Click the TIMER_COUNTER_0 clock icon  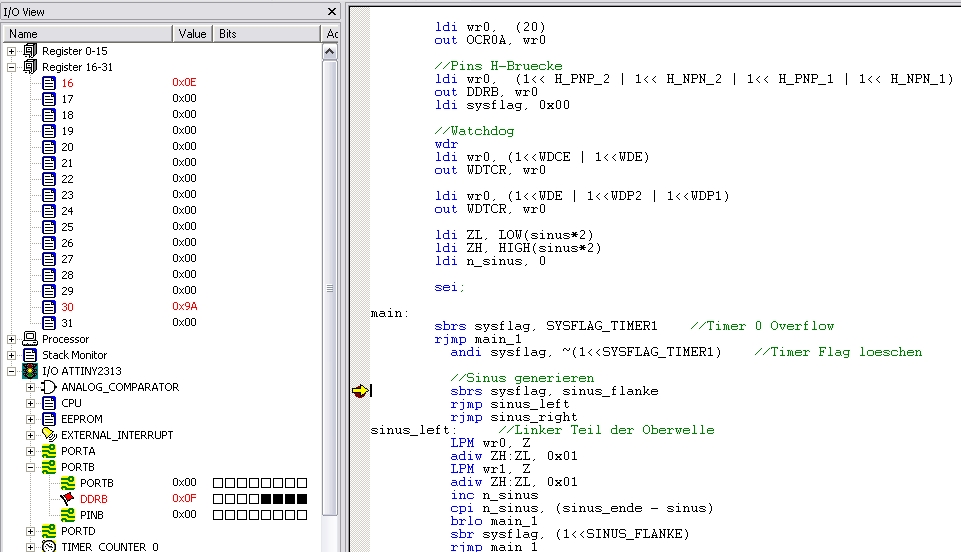[49, 546]
